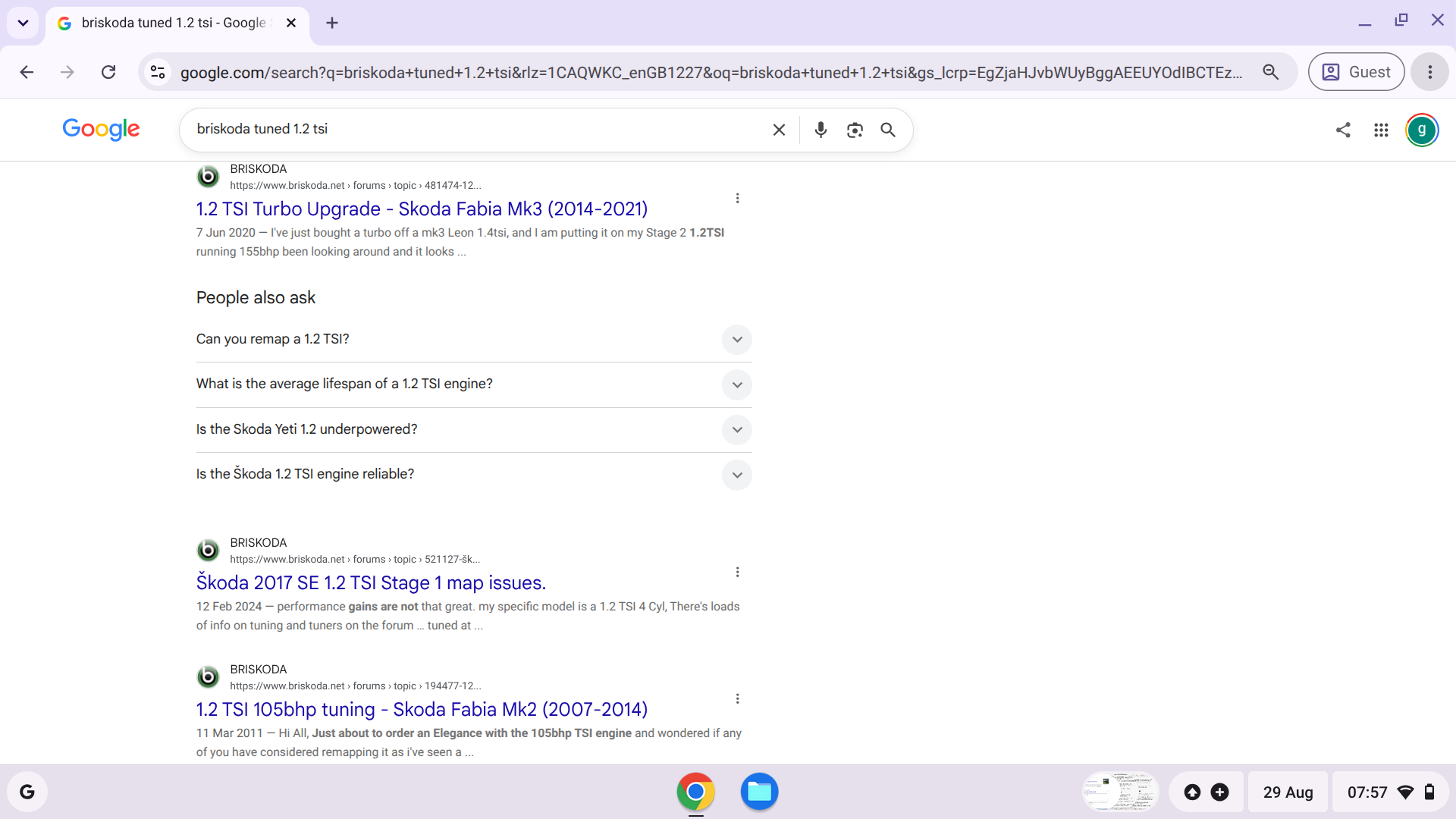This screenshot has width=1456, height=819.
Task: Open the date 29 Aug calendar
Action: pyautogui.click(x=1288, y=792)
